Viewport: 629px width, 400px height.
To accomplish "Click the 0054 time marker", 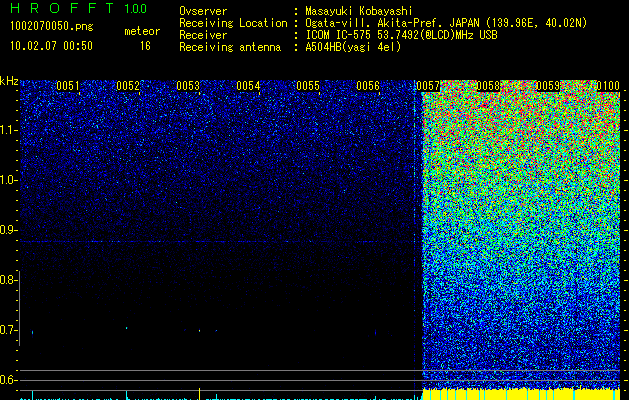I will (x=248, y=86).
